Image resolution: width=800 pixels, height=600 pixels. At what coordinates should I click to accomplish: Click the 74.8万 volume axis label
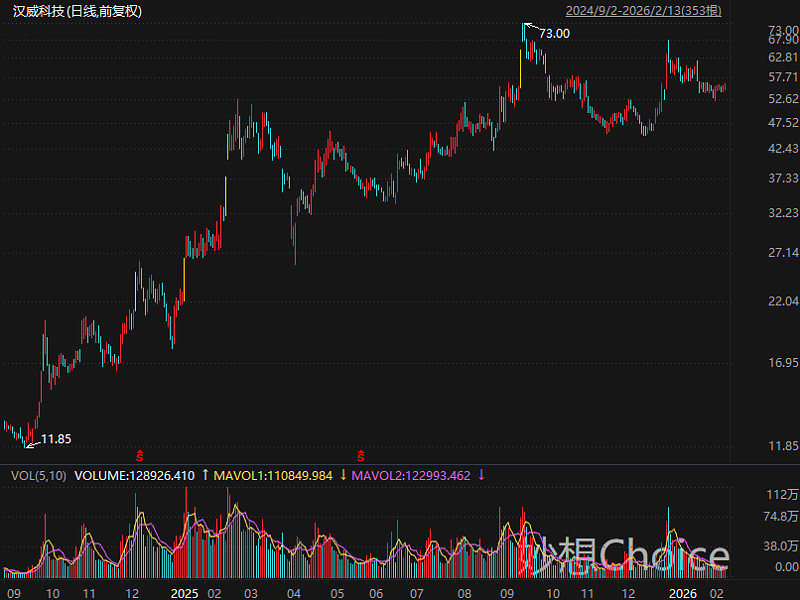[781, 517]
